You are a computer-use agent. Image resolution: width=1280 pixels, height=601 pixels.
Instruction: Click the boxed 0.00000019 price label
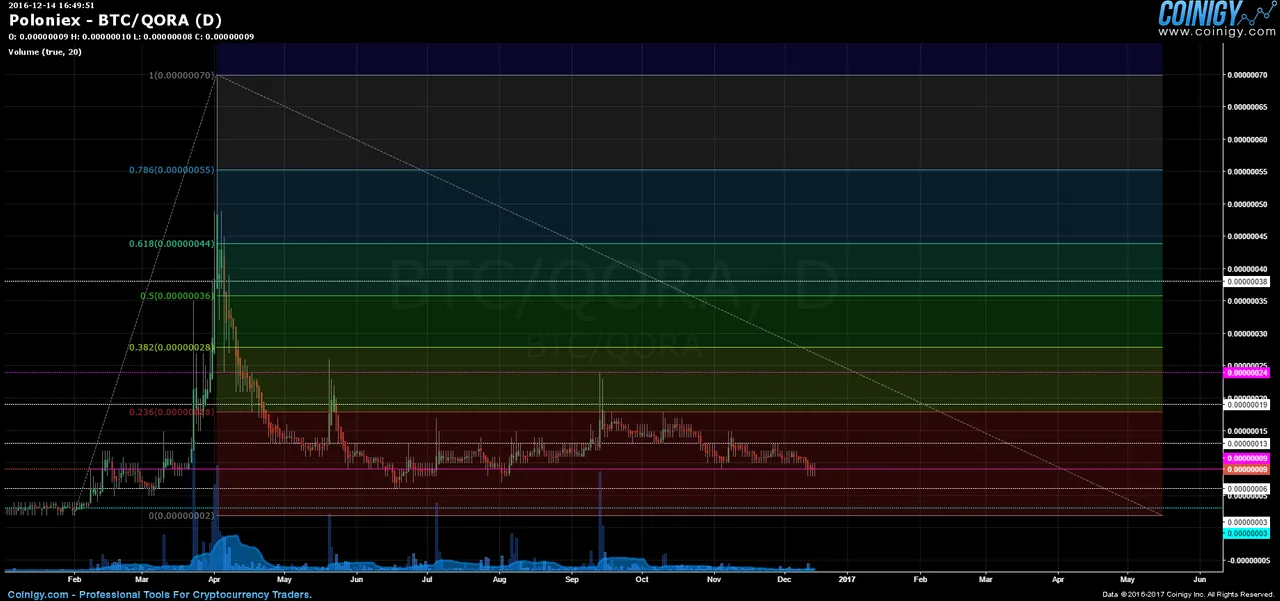1248,405
